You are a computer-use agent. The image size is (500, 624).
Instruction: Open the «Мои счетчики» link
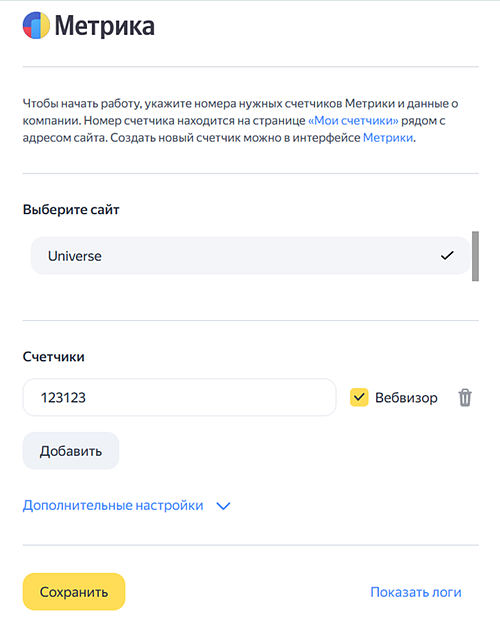[x=353, y=121]
